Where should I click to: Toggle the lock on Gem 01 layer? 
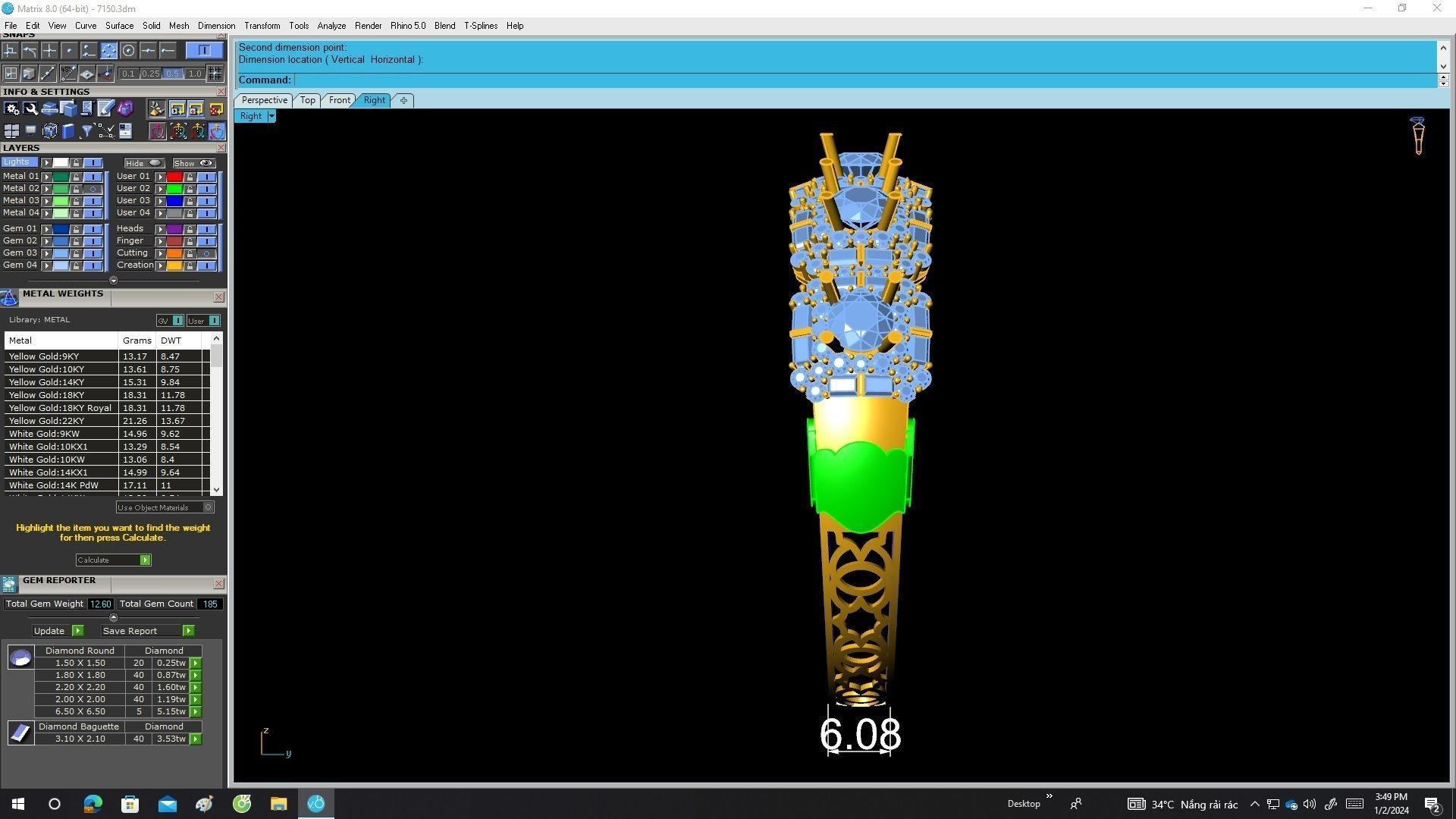(x=76, y=229)
